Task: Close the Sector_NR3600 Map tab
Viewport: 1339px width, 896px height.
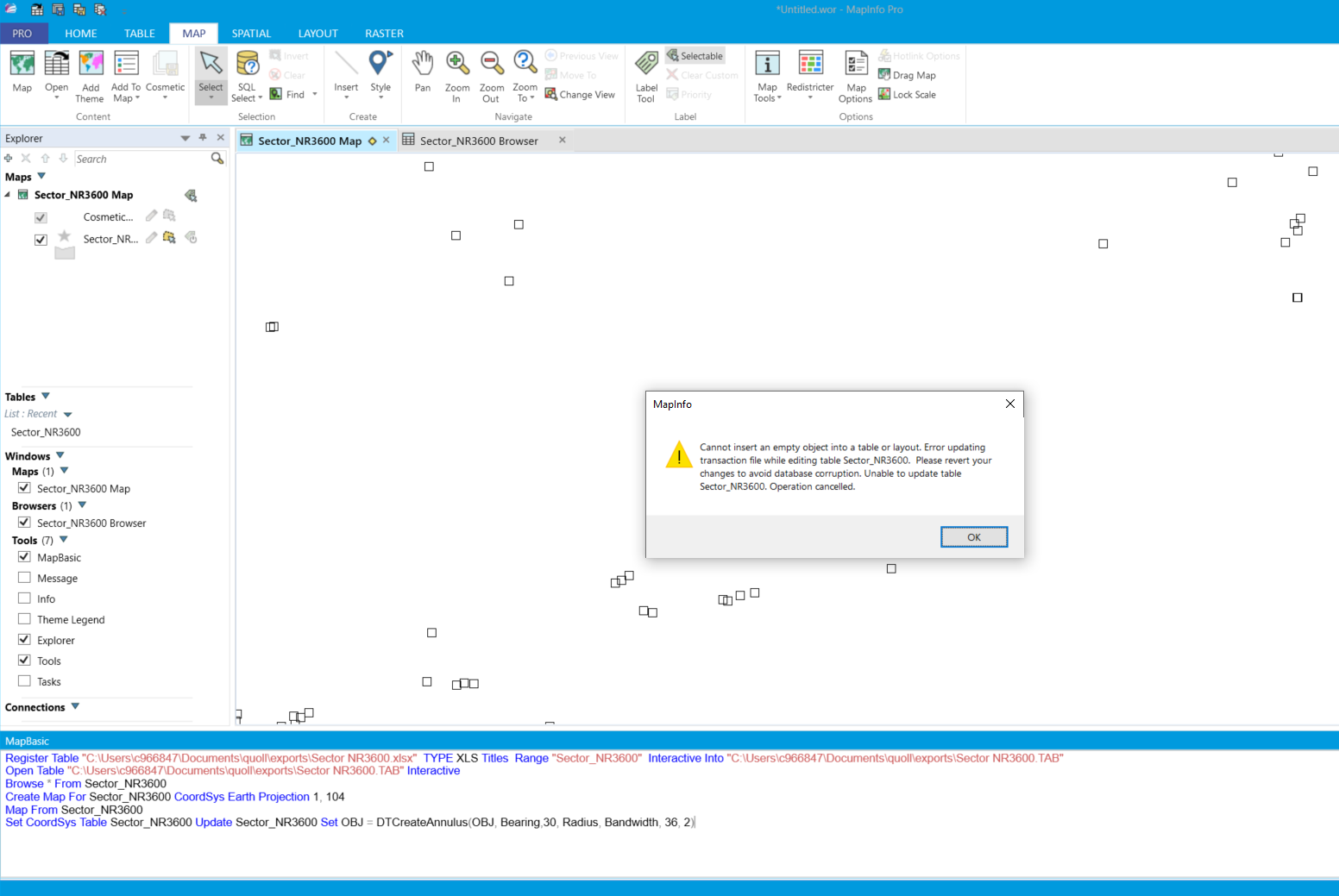Action: [387, 140]
